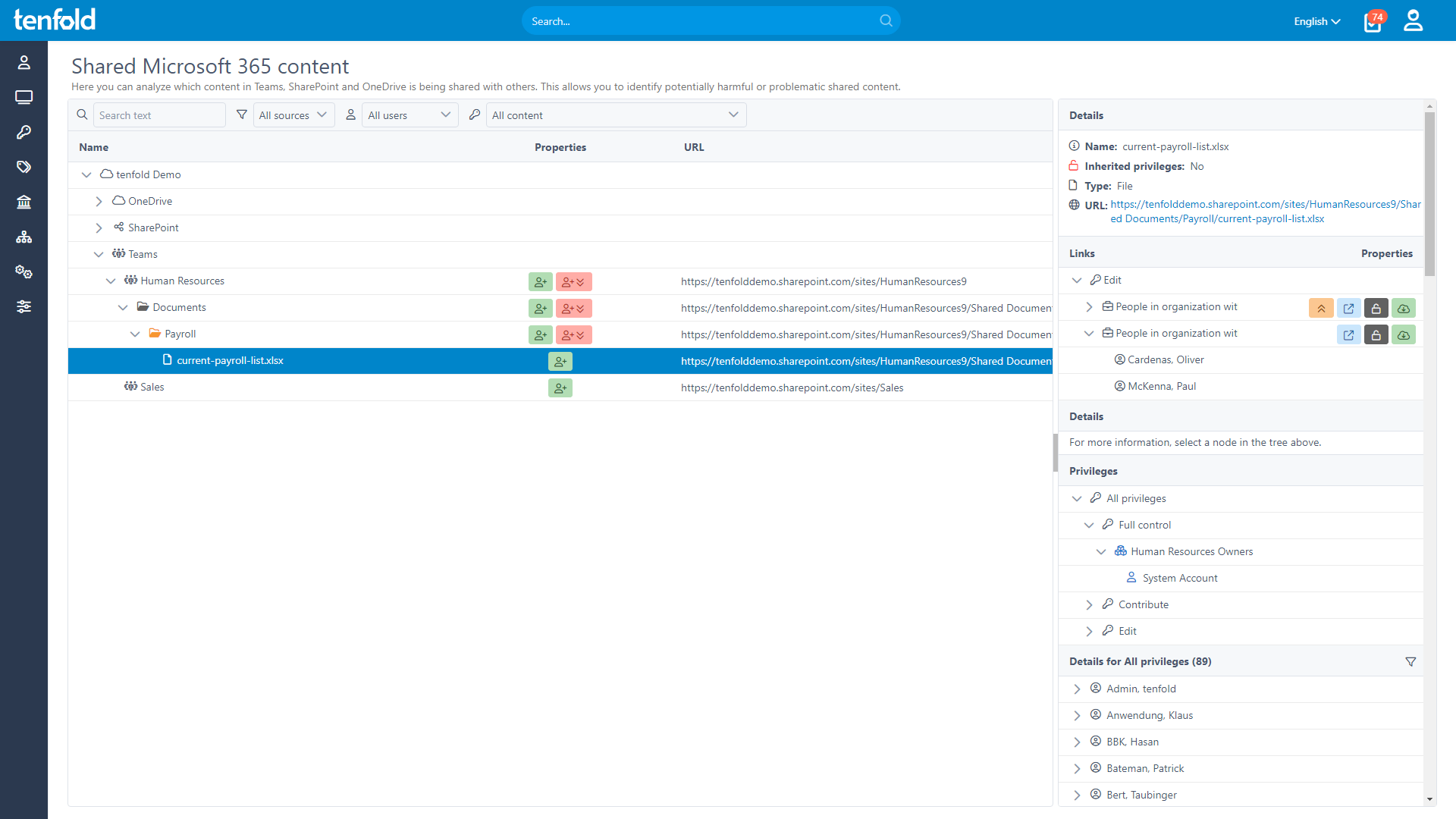Expand the Contribute privilege entry
1456x819 pixels.
(x=1090, y=604)
